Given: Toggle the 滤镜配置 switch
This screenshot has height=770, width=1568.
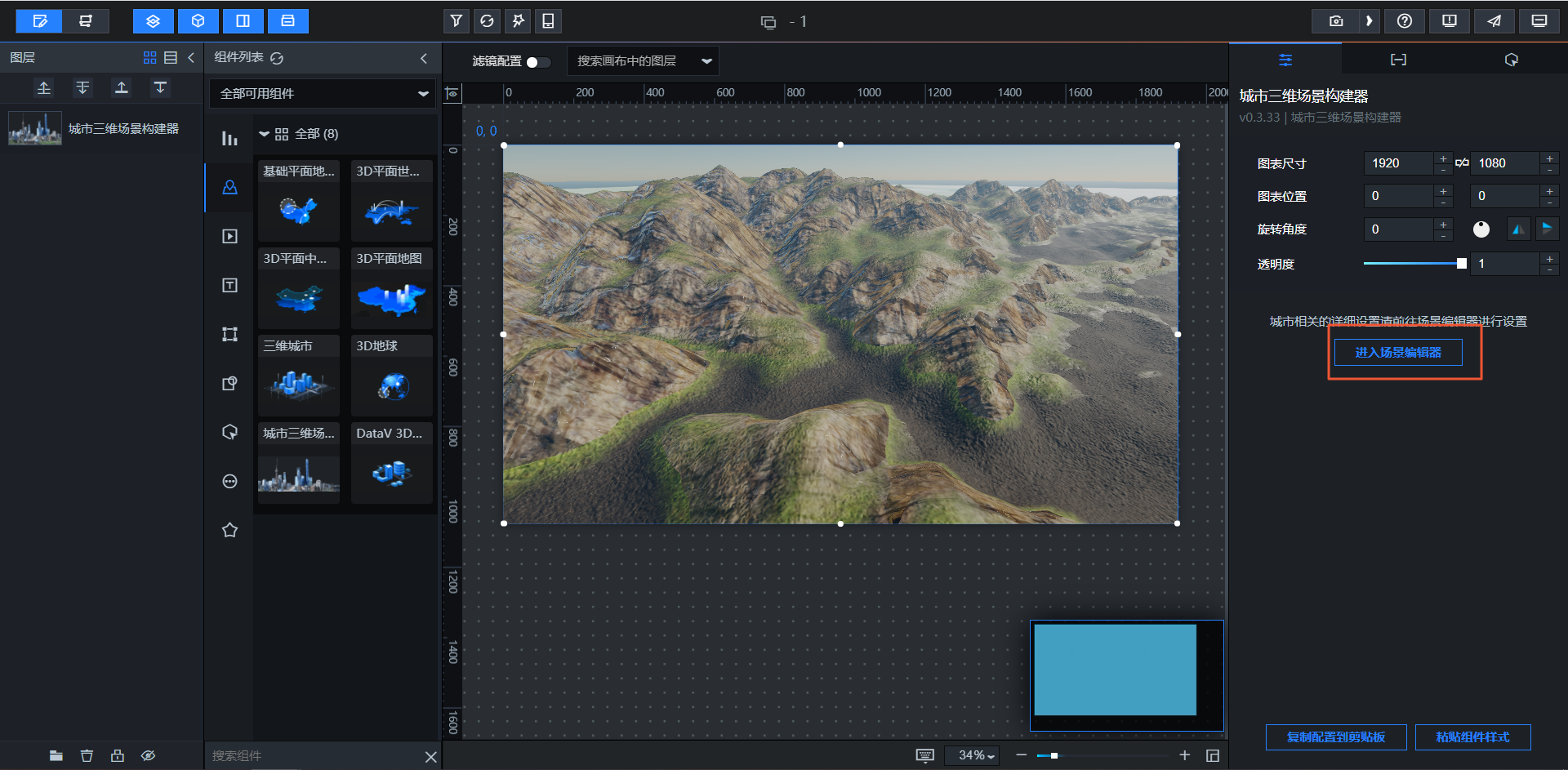Looking at the screenshot, I should click(x=537, y=62).
